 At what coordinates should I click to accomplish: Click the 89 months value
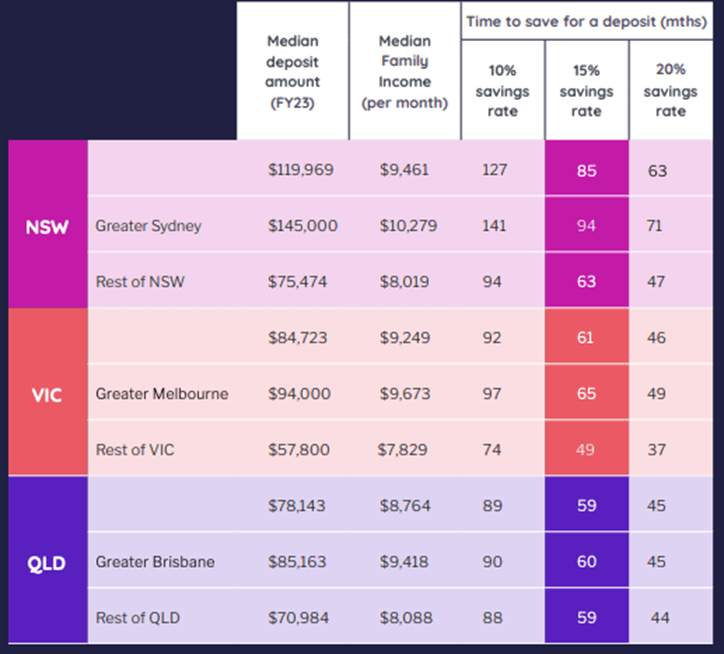tap(492, 505)
